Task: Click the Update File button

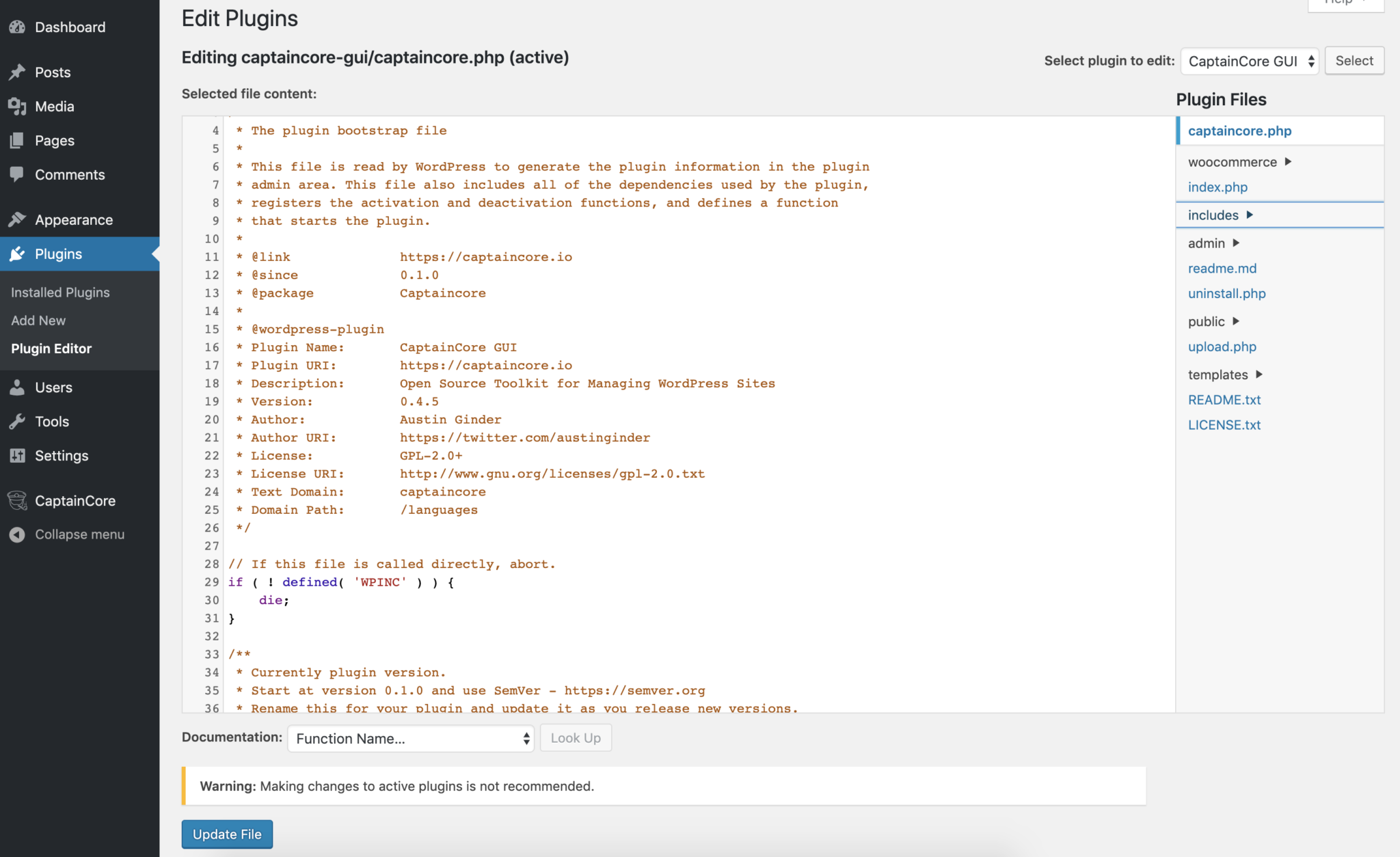Action: [x=227, y=834]
